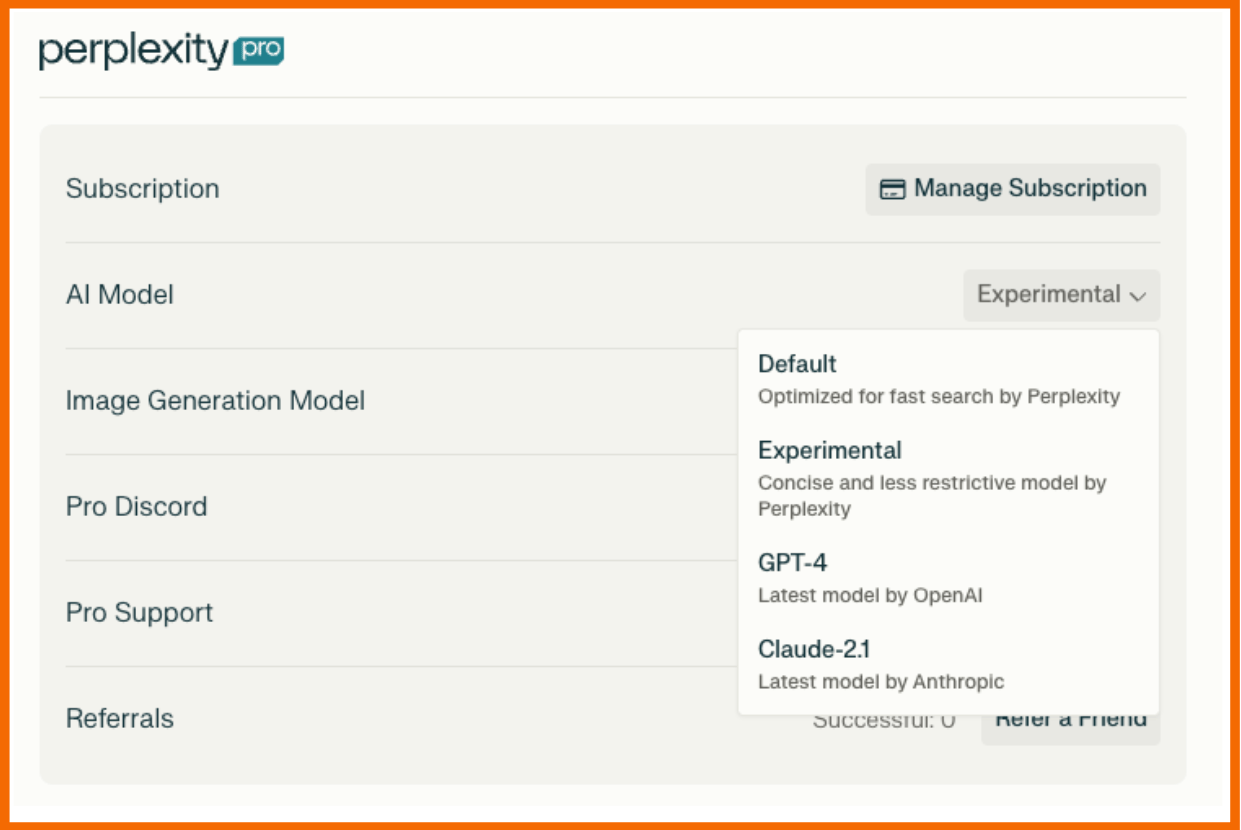The width and height of the screenshot is (1241, 830).
Task: Click the 'Latest model by Anthropic' description
Action: (880, 682)
